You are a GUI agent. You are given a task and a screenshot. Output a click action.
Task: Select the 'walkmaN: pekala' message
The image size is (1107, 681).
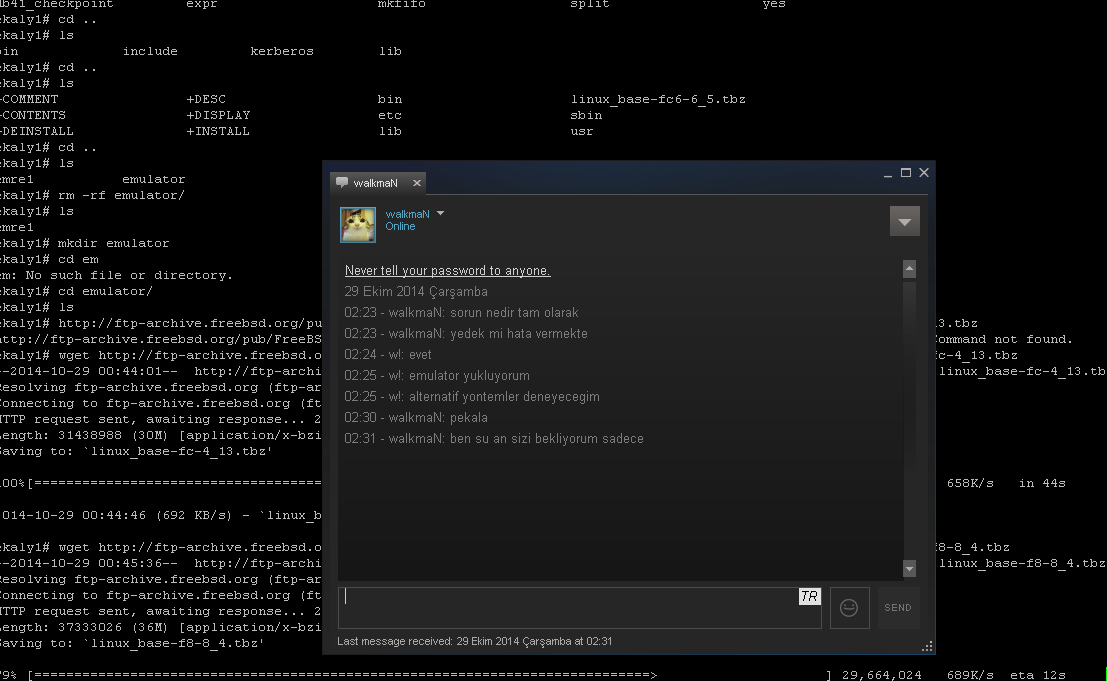tap(416, 418)
